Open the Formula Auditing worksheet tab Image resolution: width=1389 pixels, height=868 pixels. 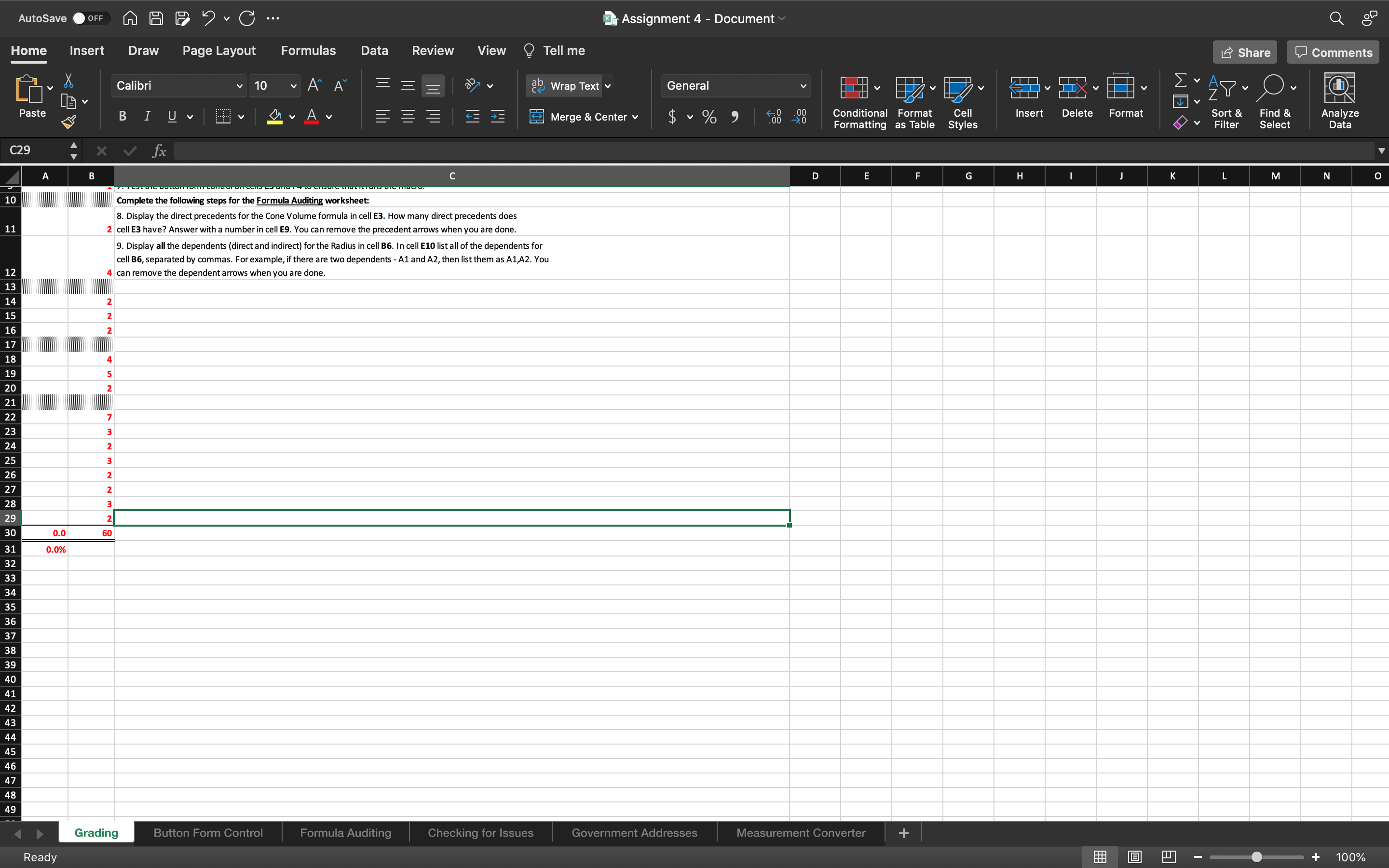coord(345,832)
